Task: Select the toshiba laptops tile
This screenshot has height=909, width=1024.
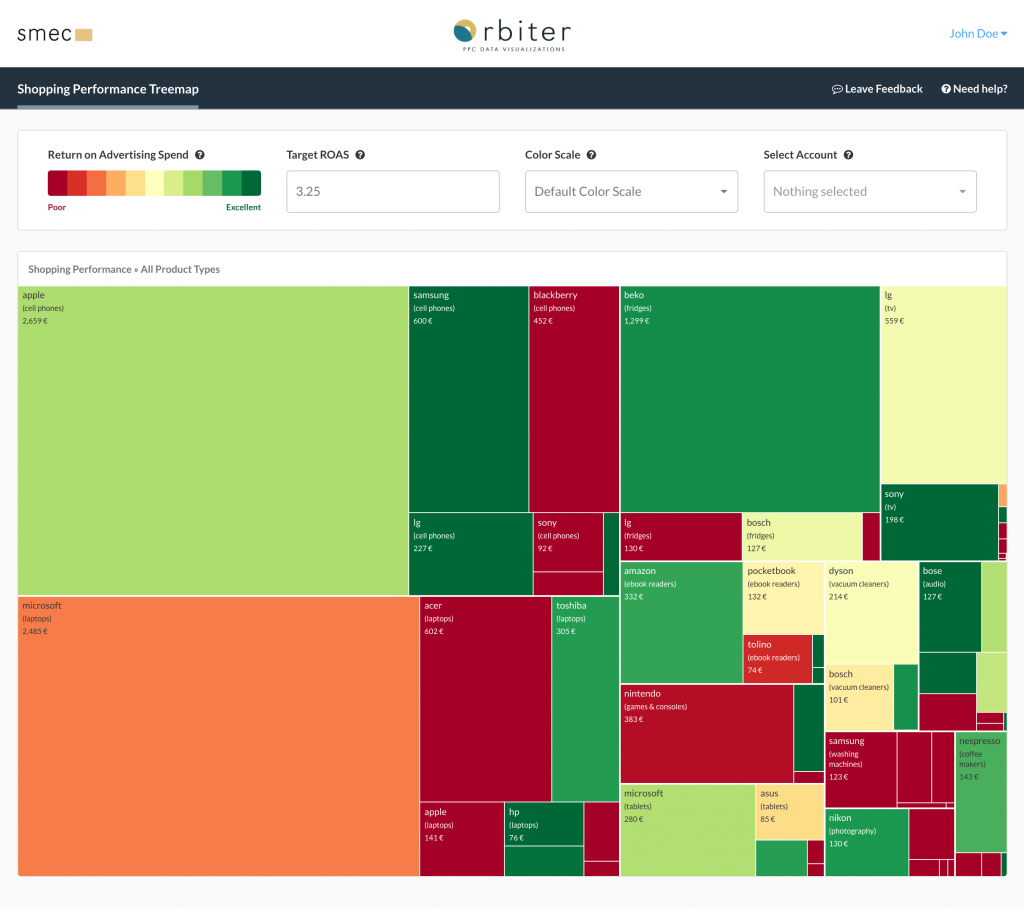Action: click(x=585, y=699)
